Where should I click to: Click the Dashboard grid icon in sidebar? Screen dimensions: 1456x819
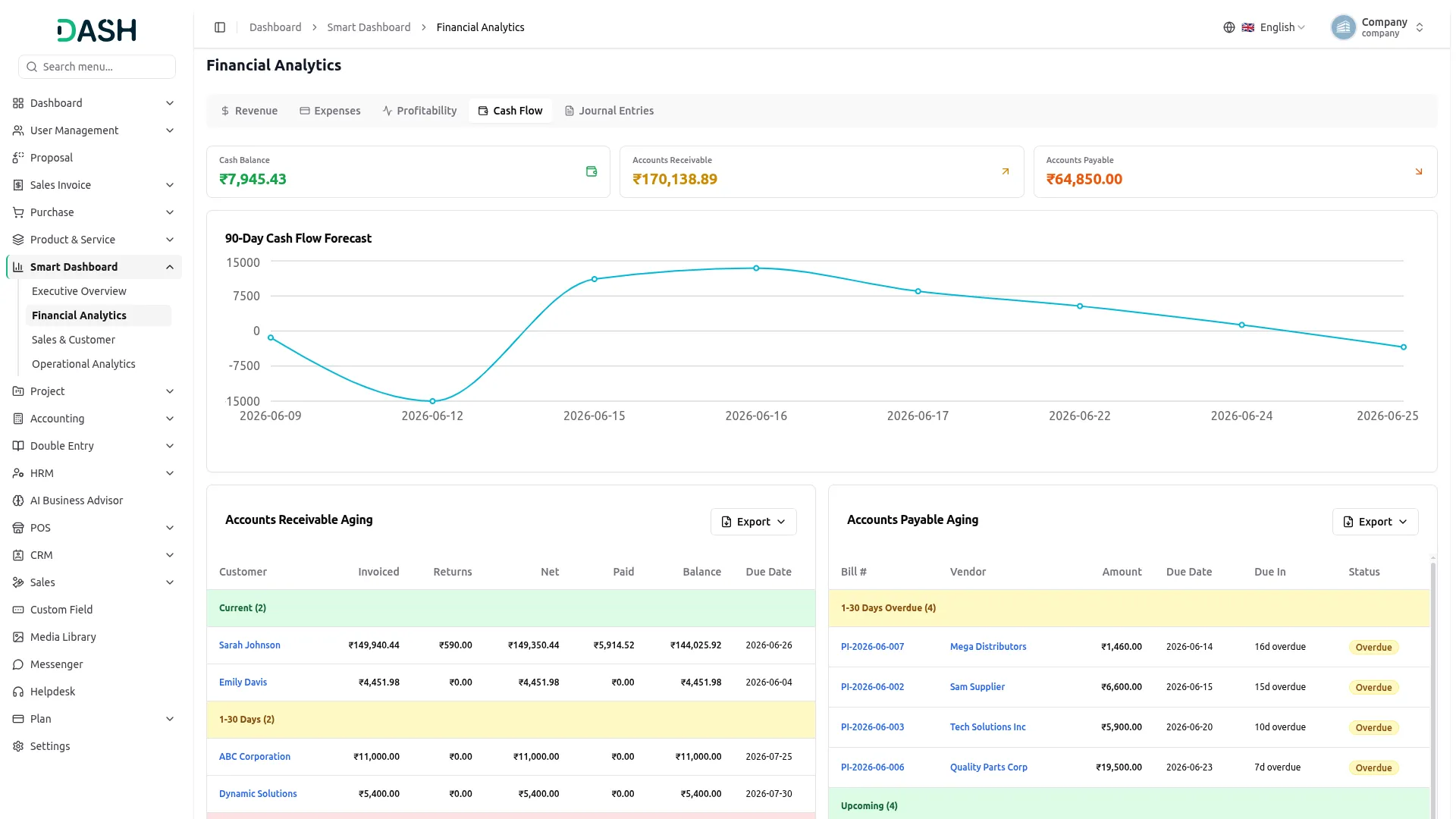(x=18, y=103)
